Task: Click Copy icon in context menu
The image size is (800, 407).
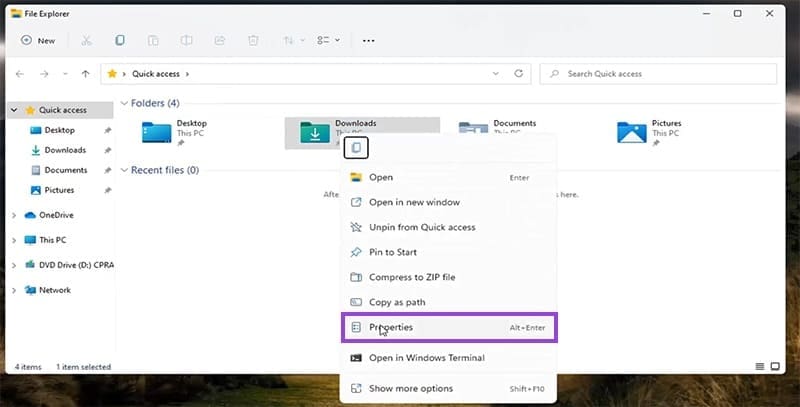Action: pos(356,148)
